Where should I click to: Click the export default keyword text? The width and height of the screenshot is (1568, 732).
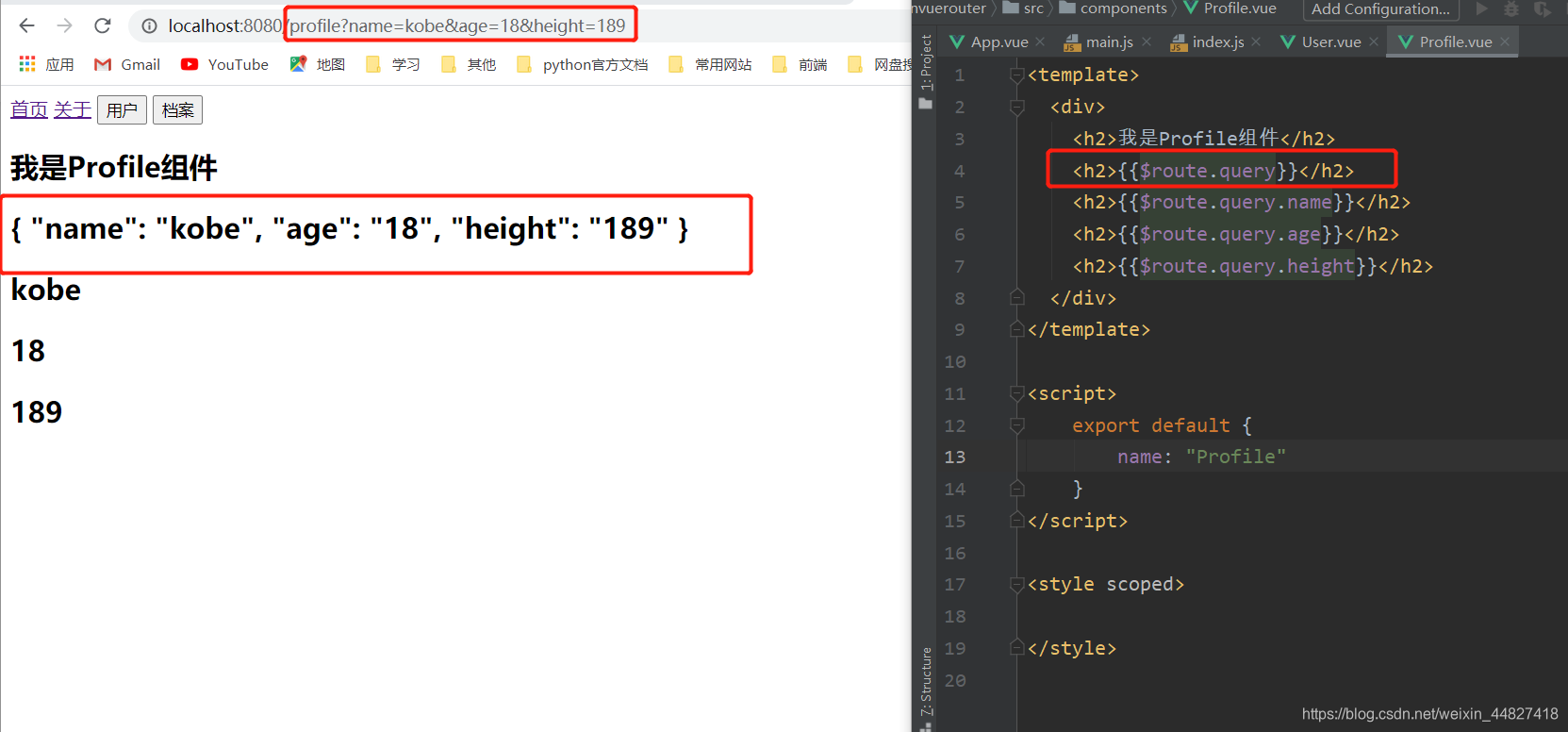(x=1151, y=426)
